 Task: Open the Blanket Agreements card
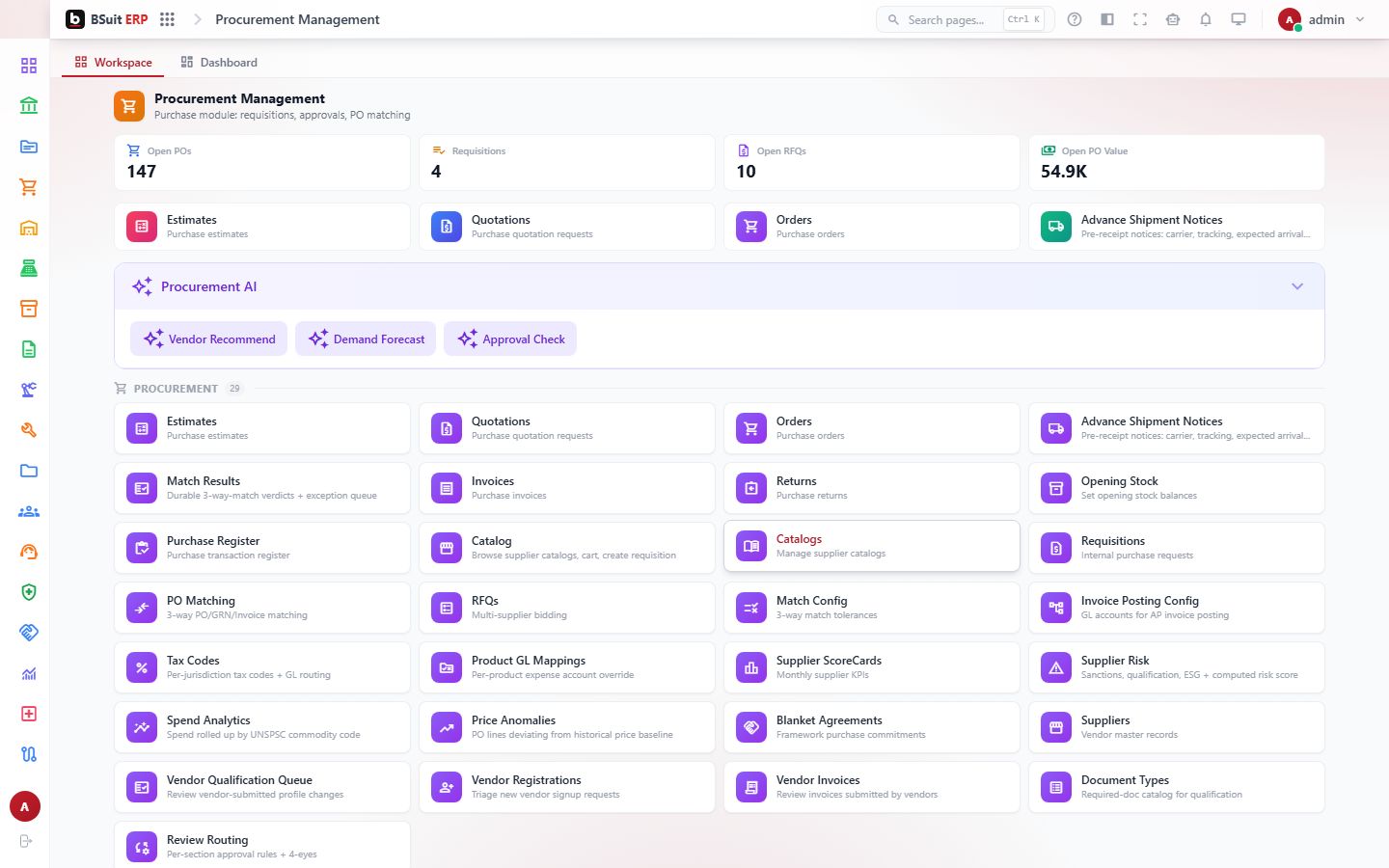[872, 727]
